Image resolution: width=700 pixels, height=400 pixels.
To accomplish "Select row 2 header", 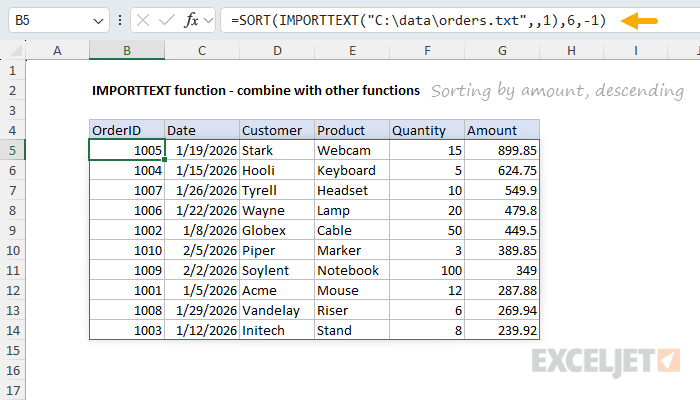I will point(12,91).
